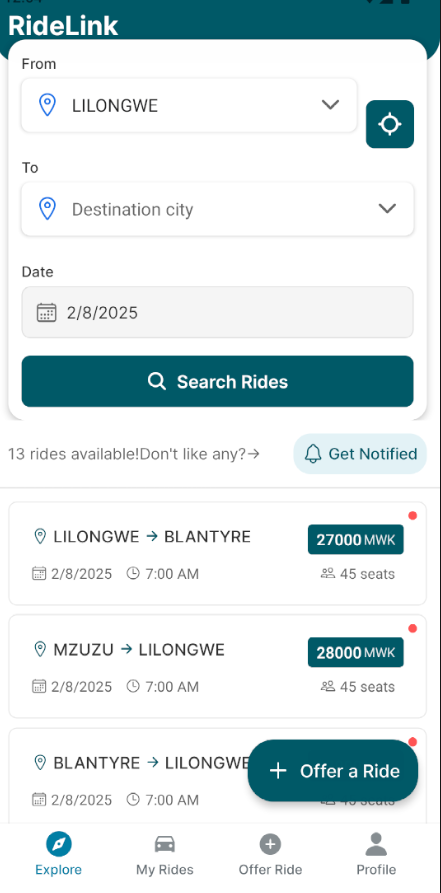Click the calendar icon in Date field

[46, 313]
